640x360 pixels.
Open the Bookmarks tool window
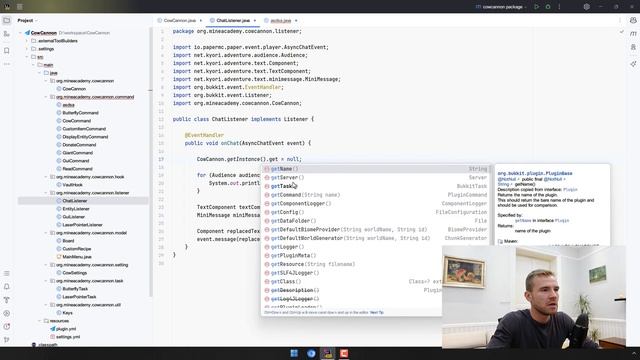pos(7,51)
